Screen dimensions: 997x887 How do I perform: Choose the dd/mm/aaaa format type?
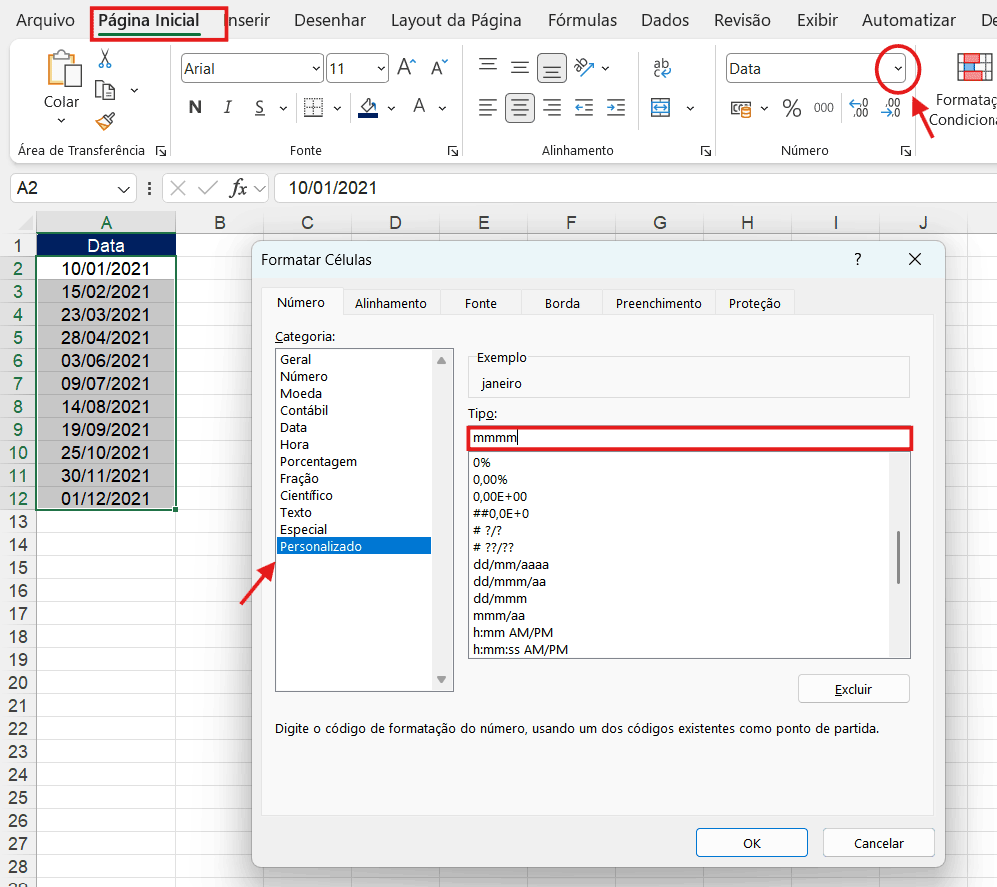tap(680, 565)
